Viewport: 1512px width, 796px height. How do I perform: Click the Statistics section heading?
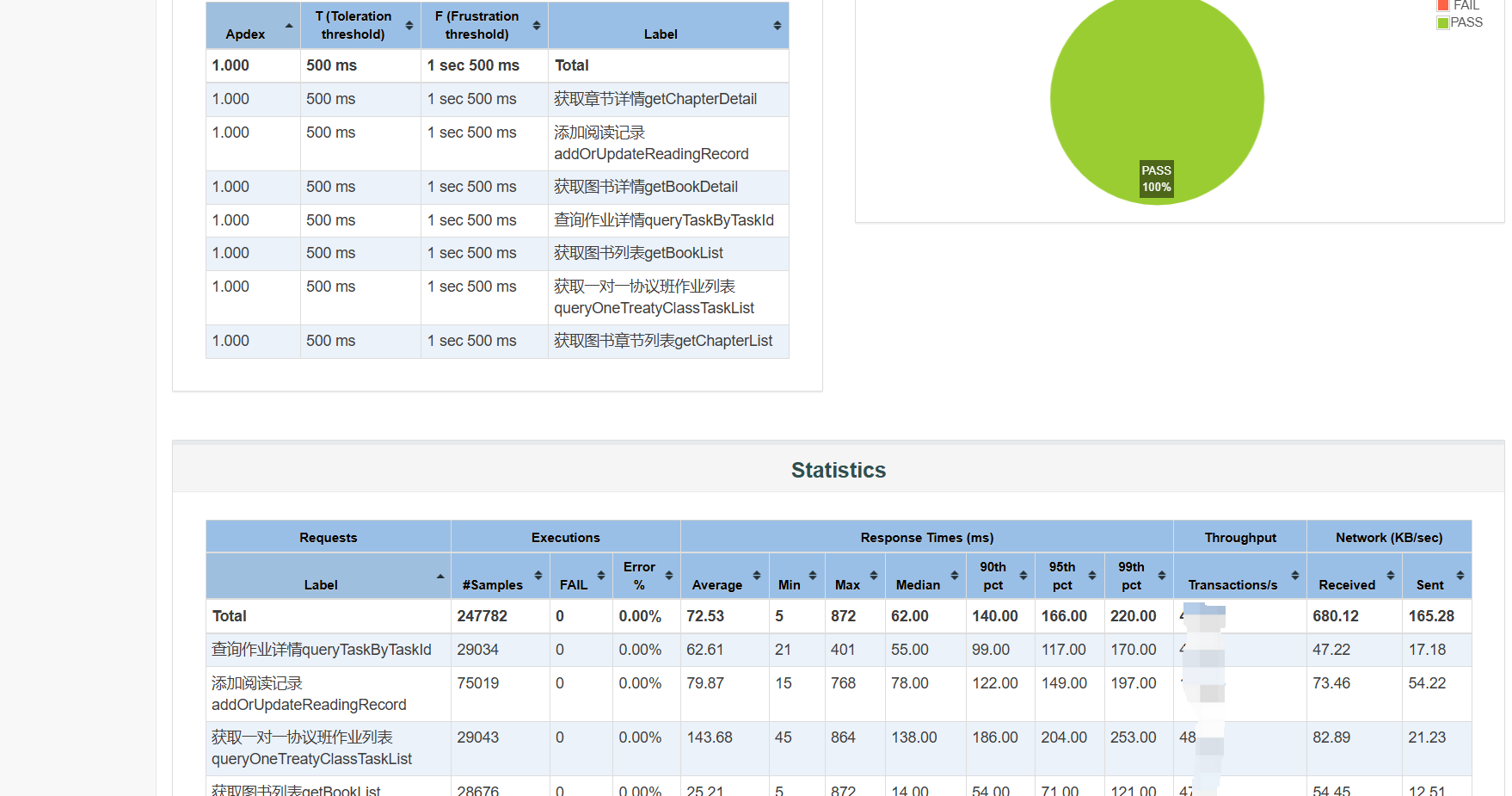pos(839,470)
